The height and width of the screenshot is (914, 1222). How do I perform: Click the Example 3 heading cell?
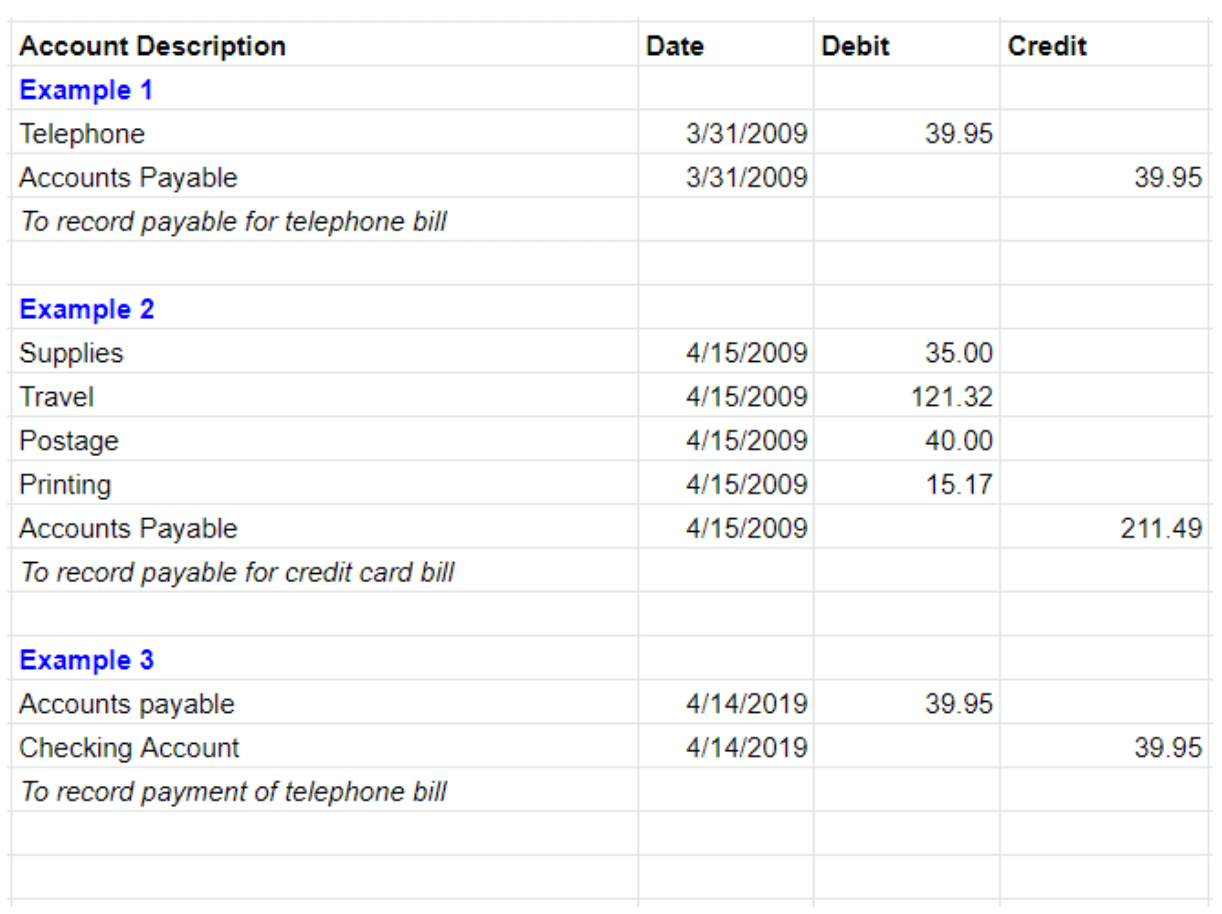(x=87, y=660)
